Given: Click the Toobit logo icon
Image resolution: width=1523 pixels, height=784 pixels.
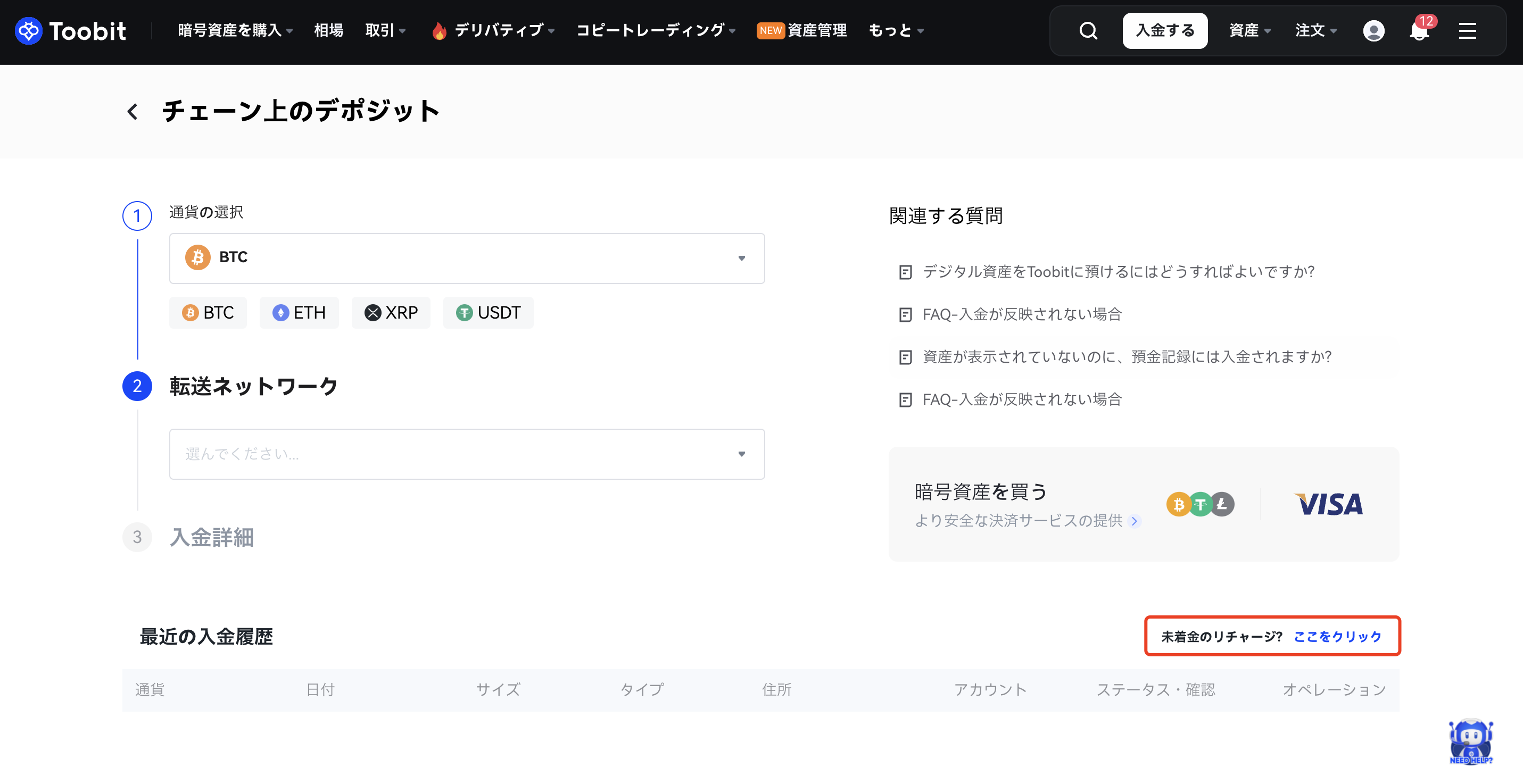Looking at the screenshot, I should 28,31.
